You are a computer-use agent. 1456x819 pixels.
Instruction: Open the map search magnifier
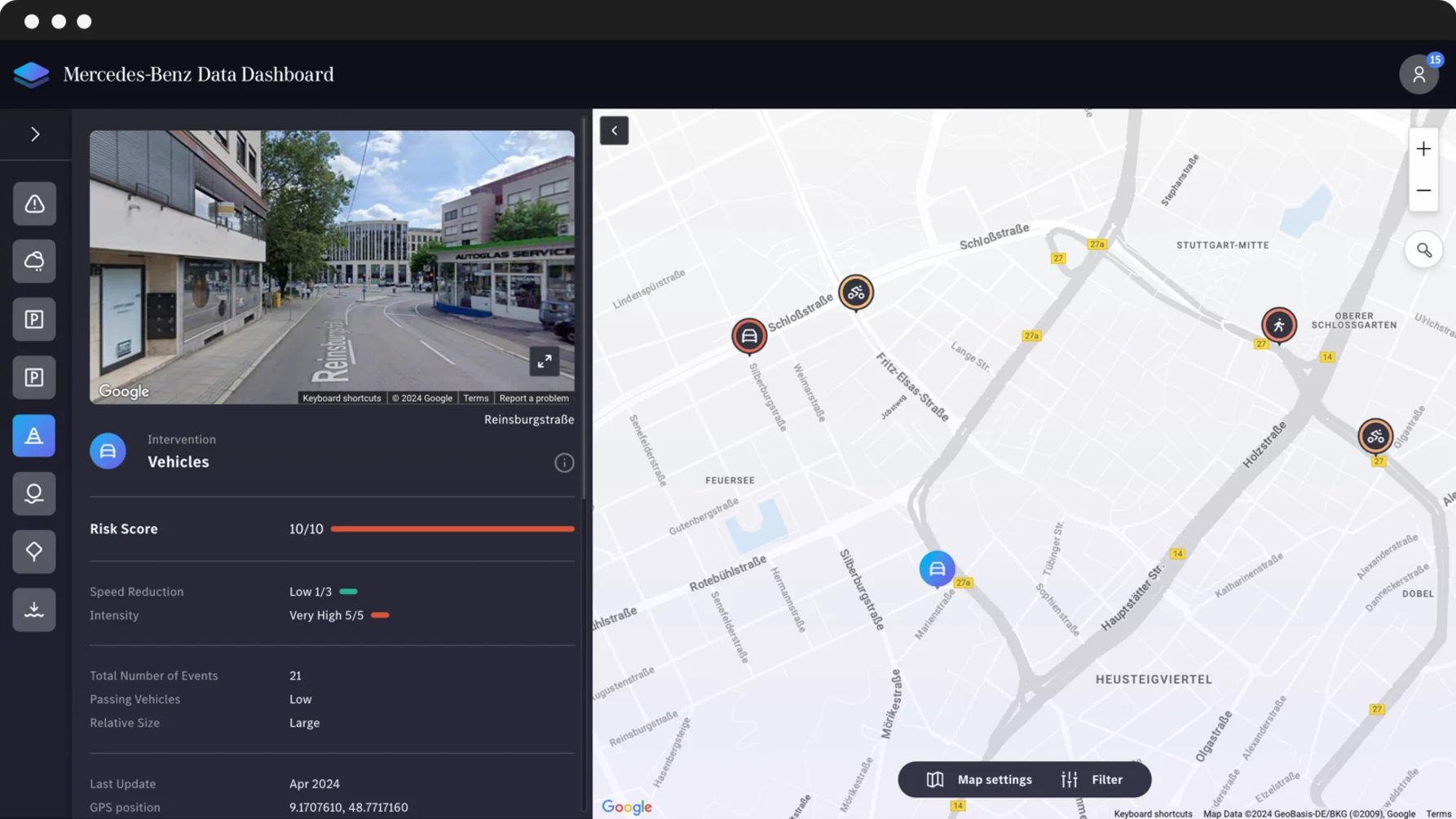[1423, 249]
